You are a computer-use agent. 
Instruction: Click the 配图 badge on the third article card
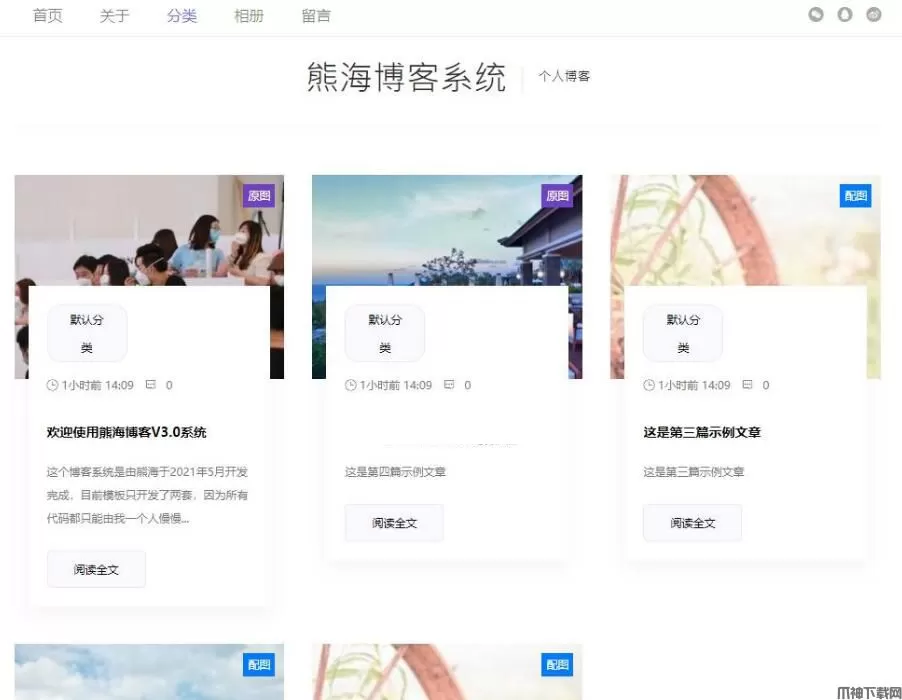855,196
